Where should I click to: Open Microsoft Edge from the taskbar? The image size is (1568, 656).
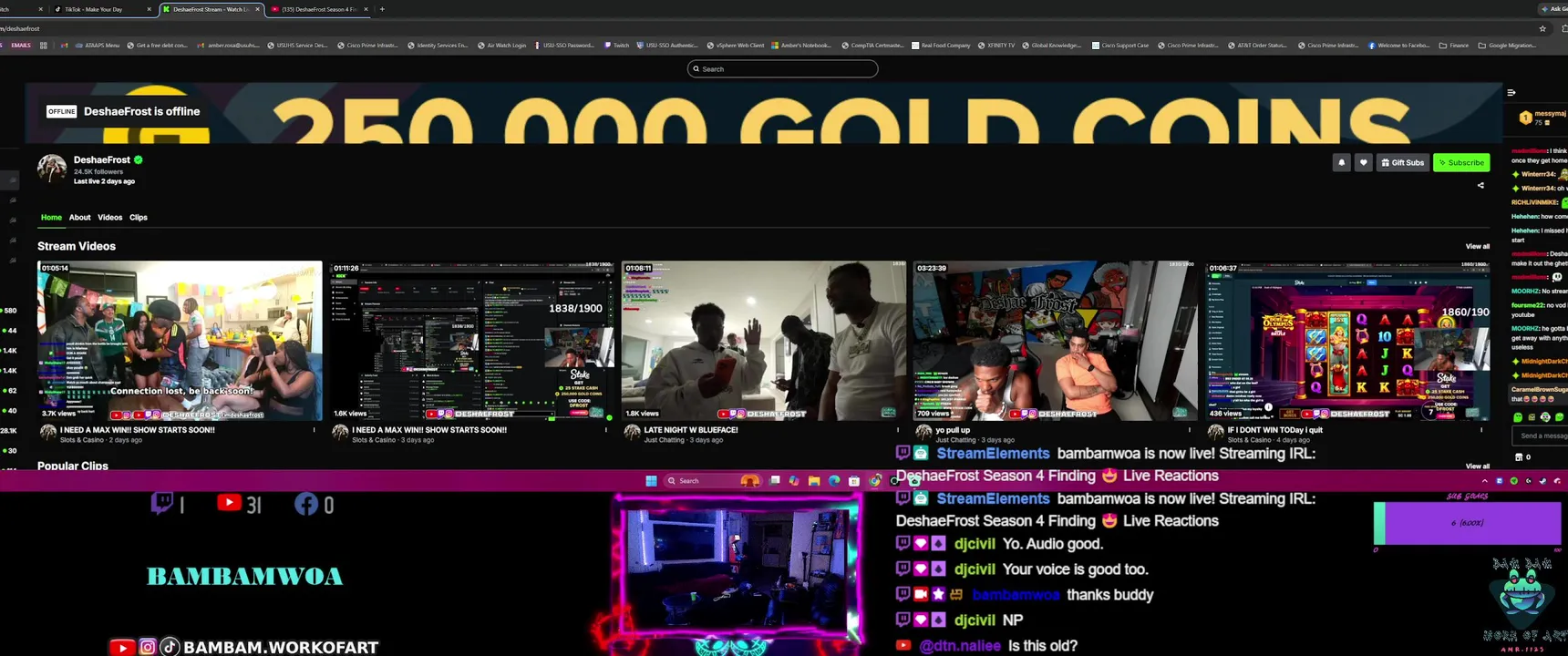834,481
